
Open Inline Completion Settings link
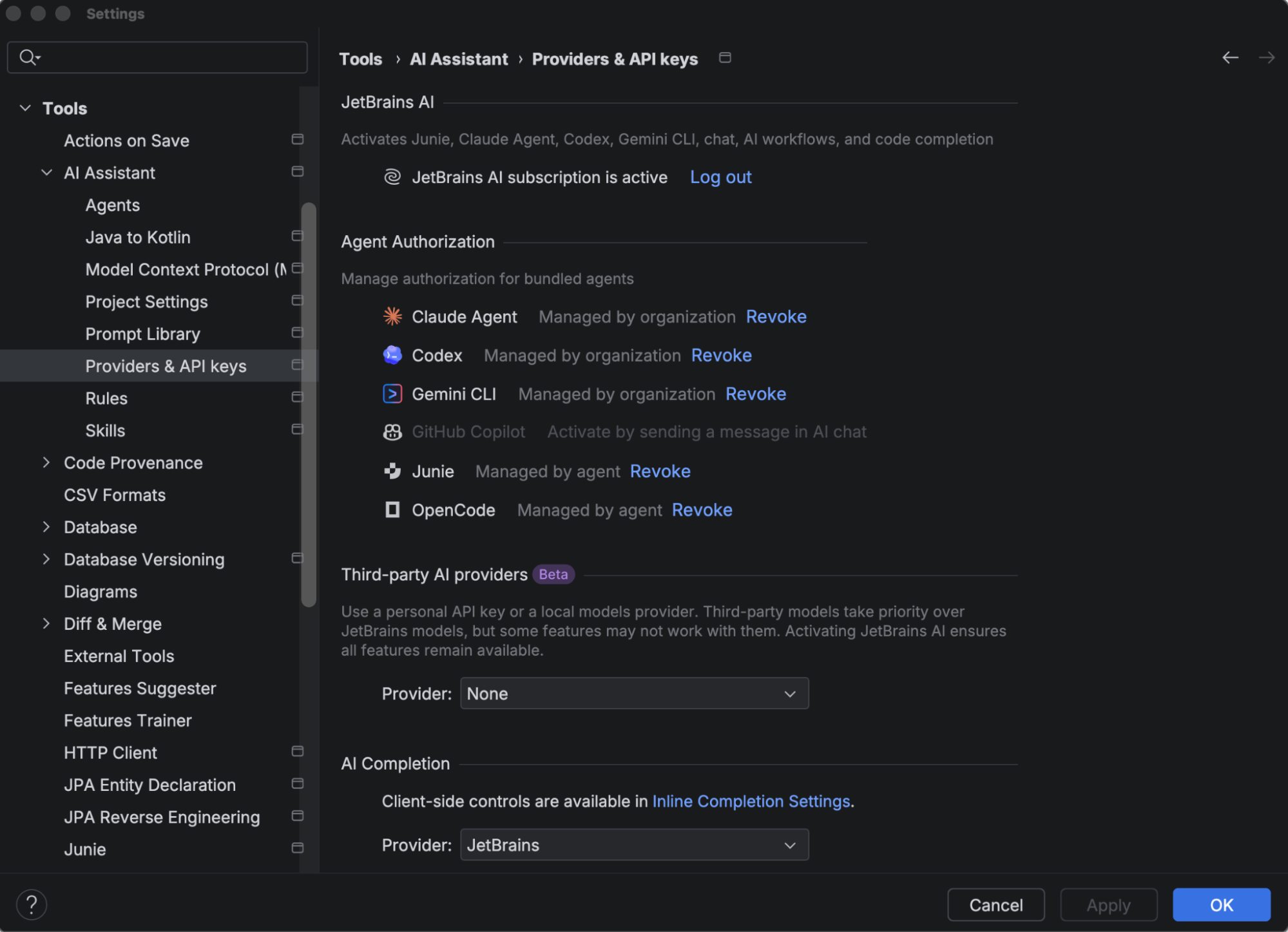tap(751, 801)
